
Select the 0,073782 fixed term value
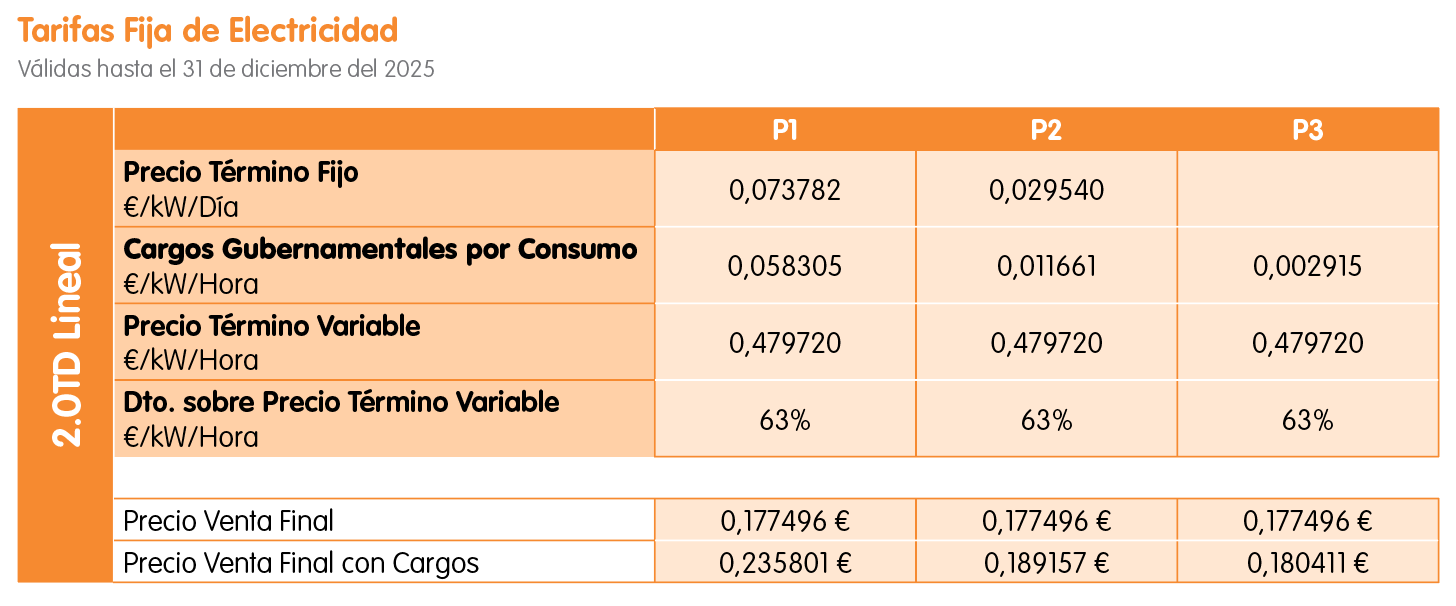coord(785,190)
